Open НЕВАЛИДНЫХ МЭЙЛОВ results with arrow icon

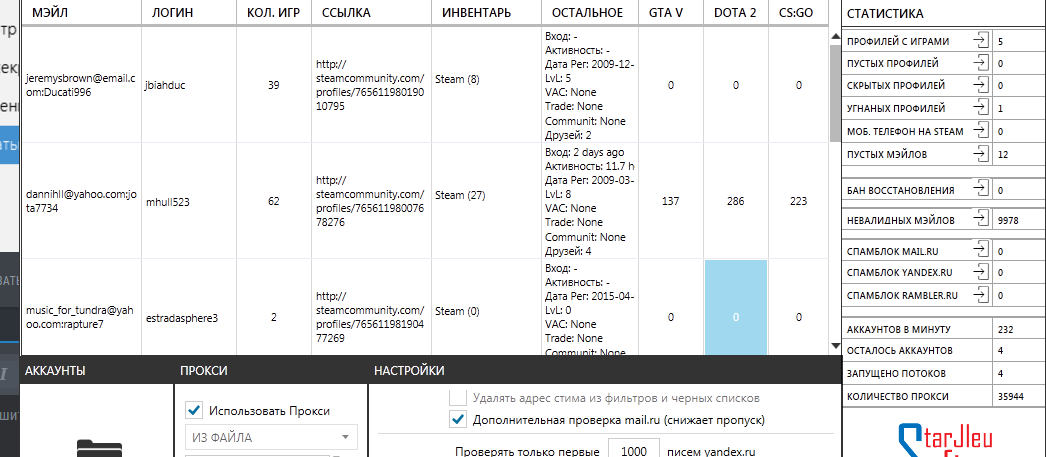tap(979, 219)
